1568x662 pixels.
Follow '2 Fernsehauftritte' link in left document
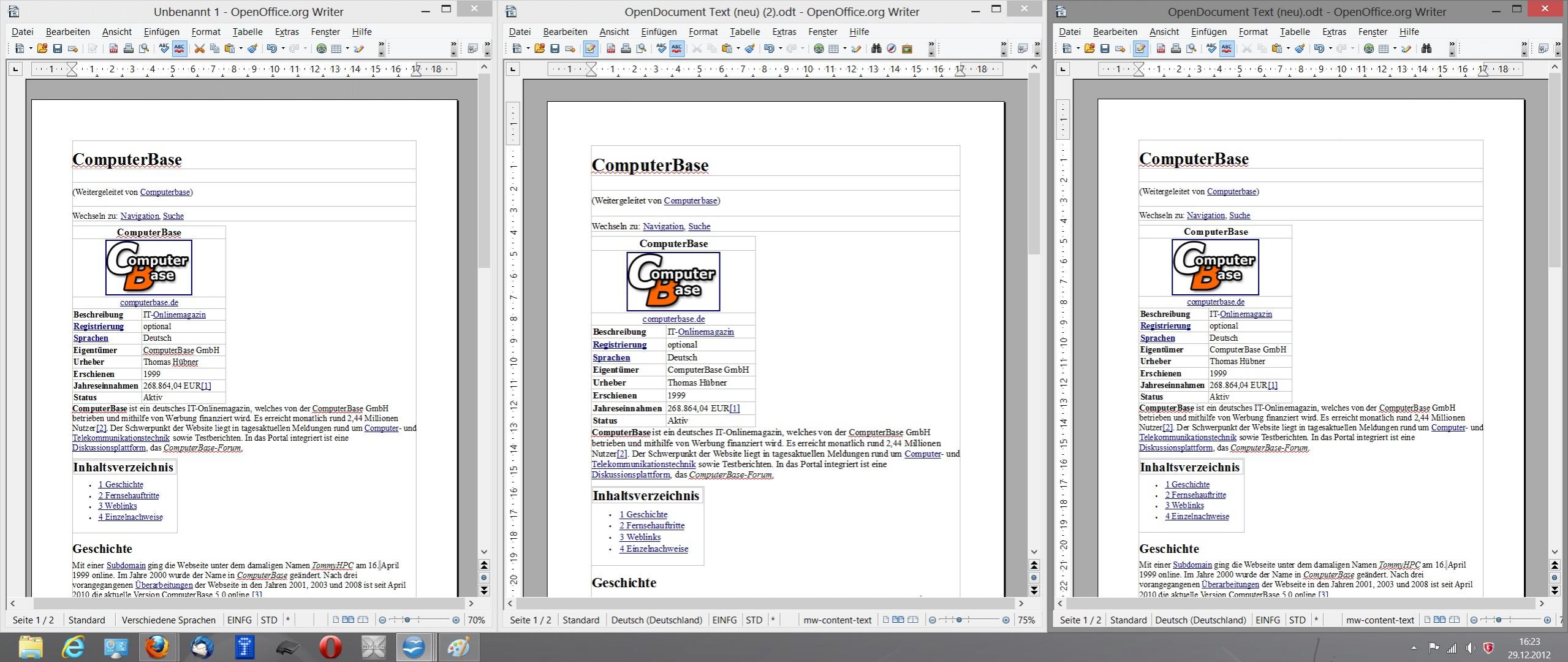point(129,495)
